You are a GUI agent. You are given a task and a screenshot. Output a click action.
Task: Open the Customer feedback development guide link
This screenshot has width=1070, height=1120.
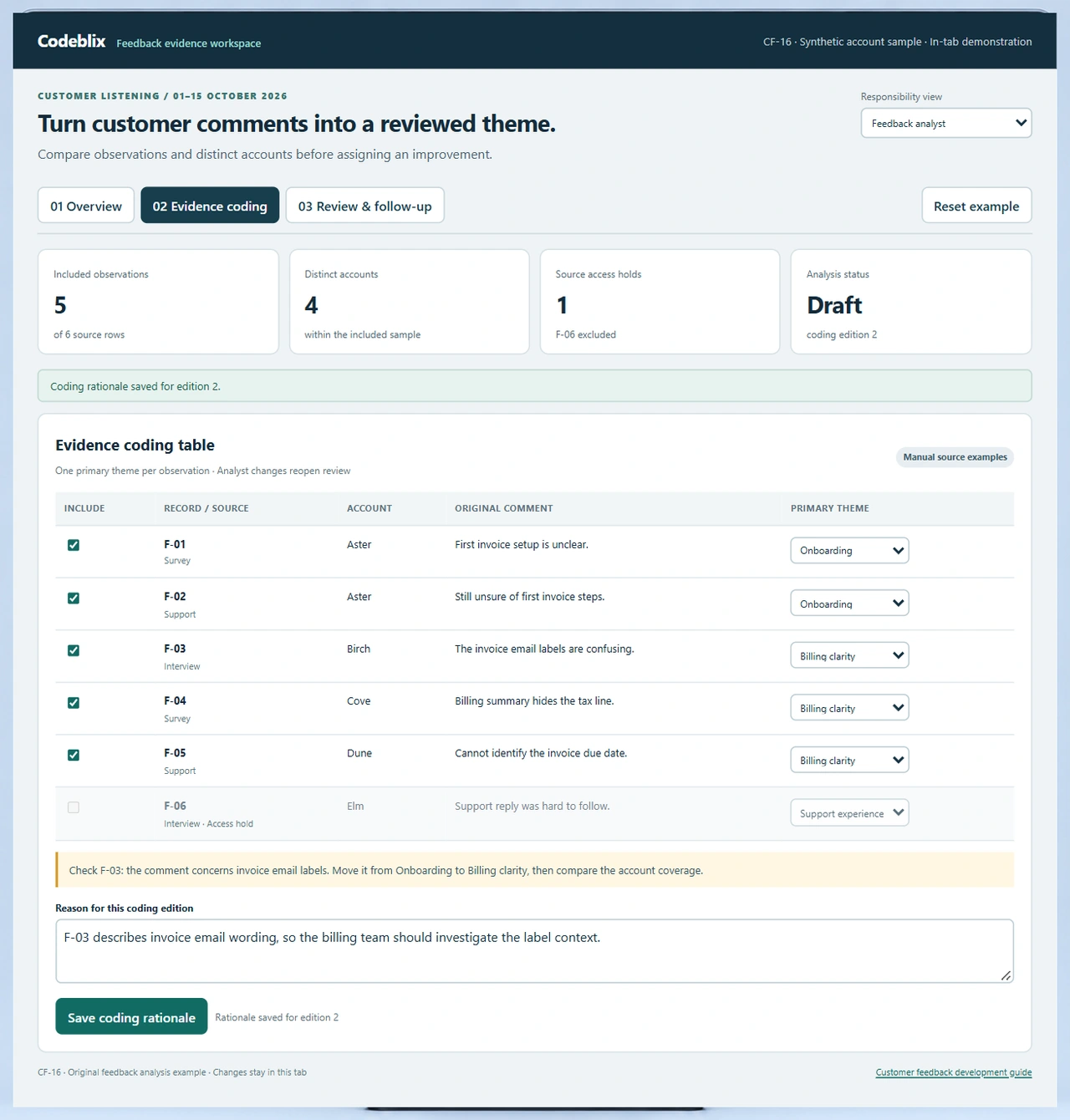coord(954,1072)
